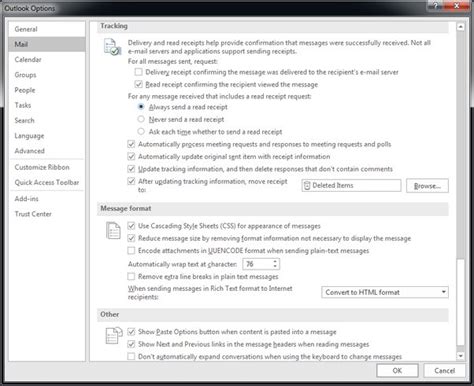Toggle Automatically process meeting requests checkbox
This screenshot has height=386, width=474.
[x=131, y=144]
